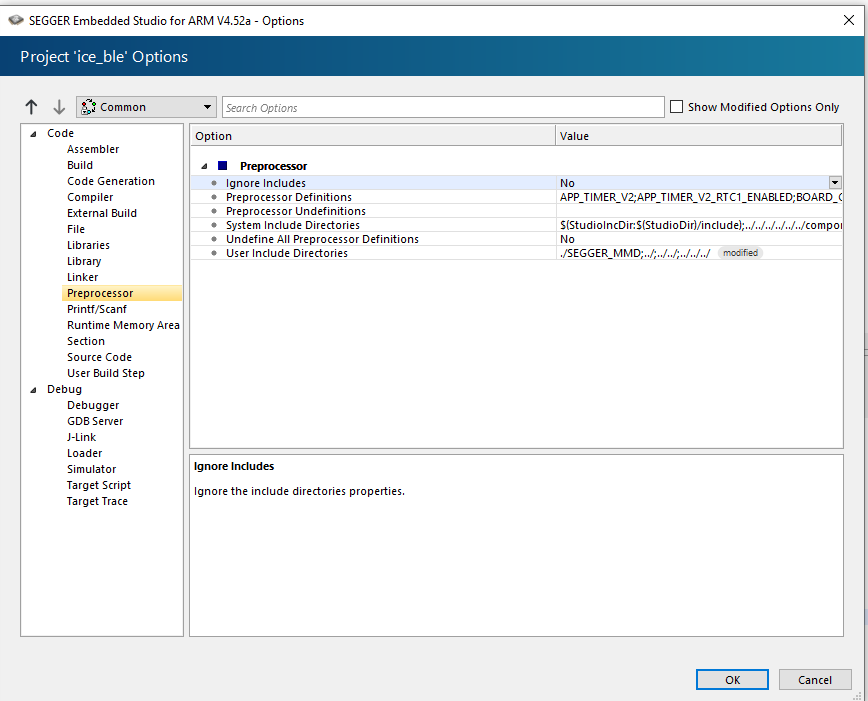The image size is (868, 701).
Task: Click the SEGGER Embedded Studio title icon
Action: coord(15,20)
